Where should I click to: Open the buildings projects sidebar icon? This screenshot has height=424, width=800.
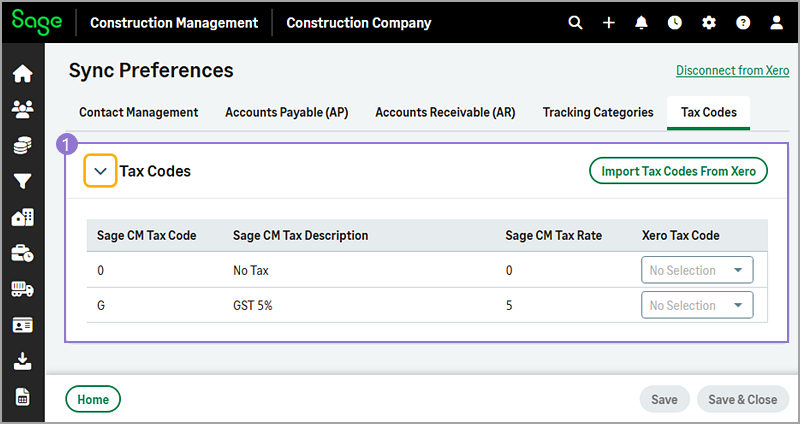click(x=22, y=217)
